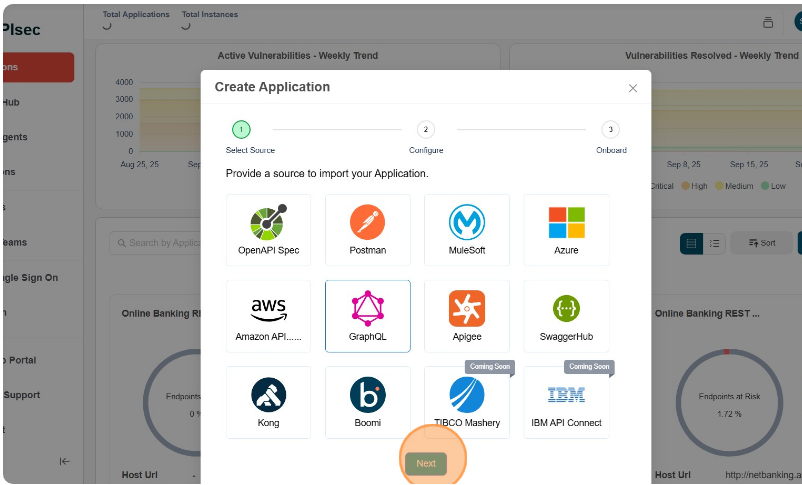Screen dimensions: 802x485
Task: Select the Kong source tile
Action: [x=268, y=402]
